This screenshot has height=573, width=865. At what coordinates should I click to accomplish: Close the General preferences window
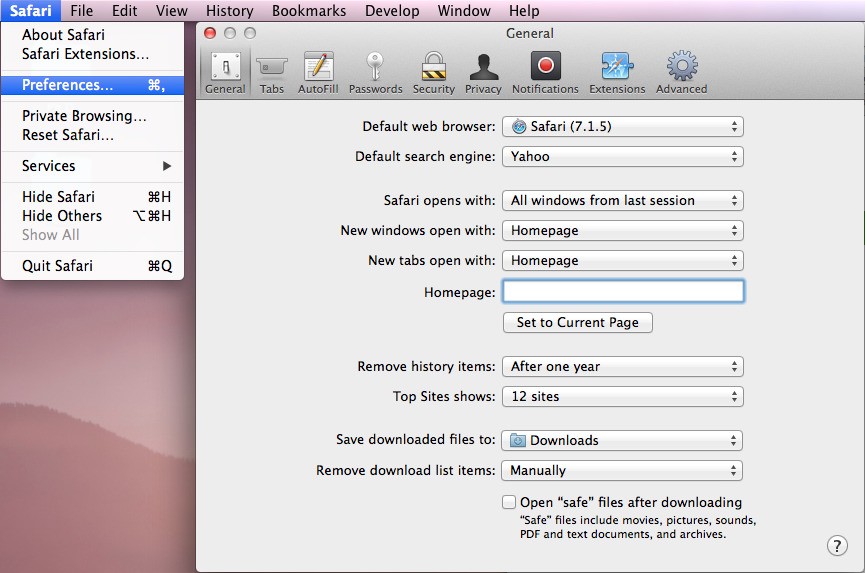click(210, 33)
